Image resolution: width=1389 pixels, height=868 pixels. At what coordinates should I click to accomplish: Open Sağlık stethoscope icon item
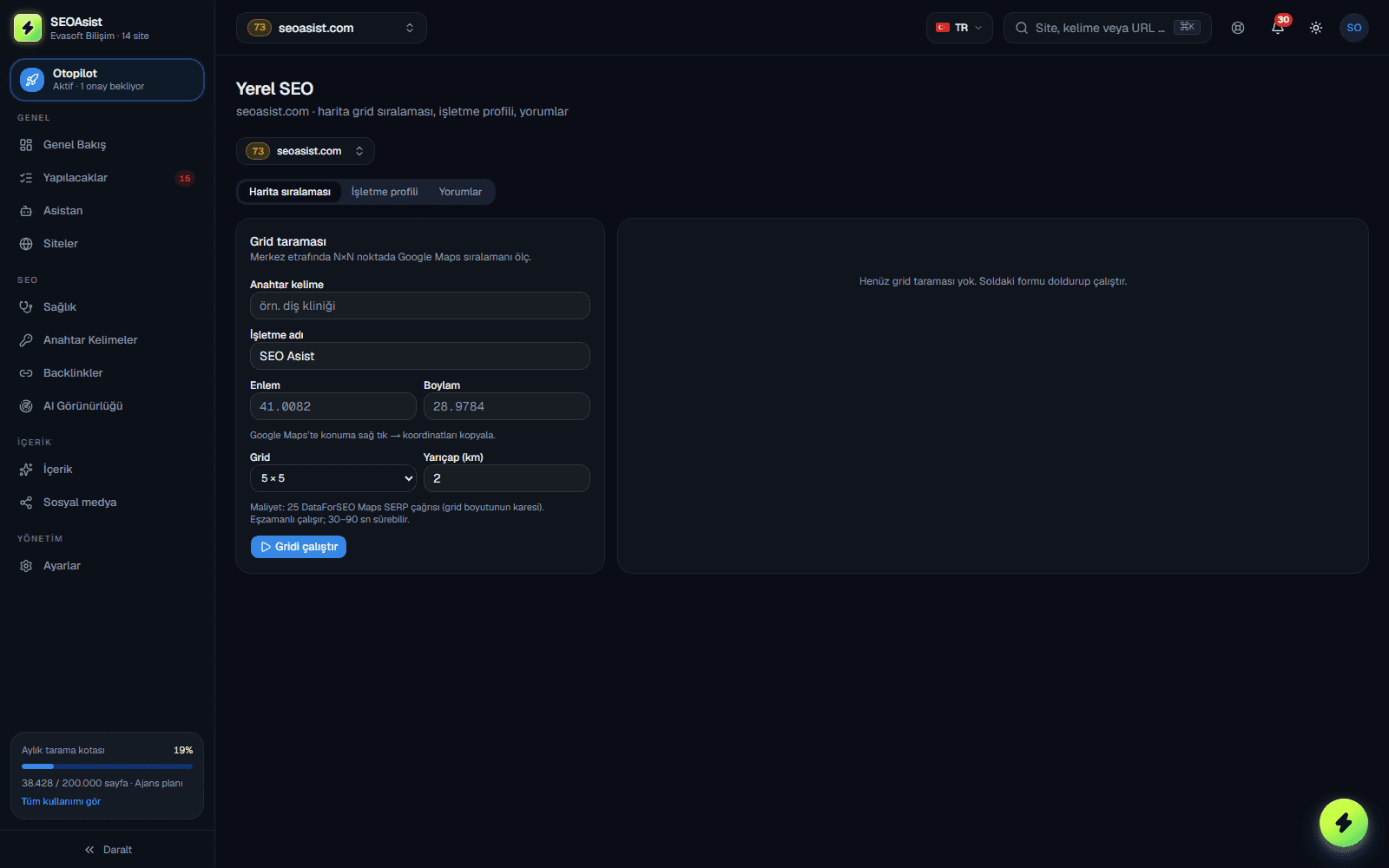coord(107,307)
